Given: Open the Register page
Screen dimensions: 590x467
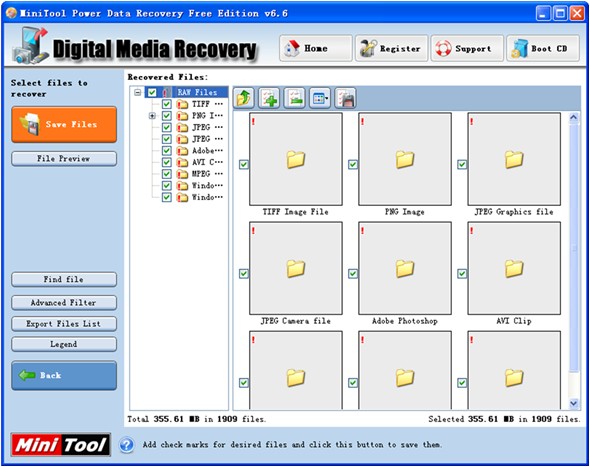Looking at the screenshot, I should click(391, 48).
